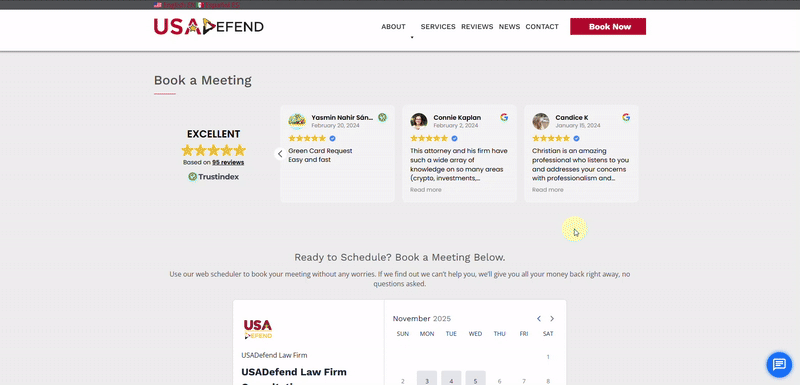Click the date February 2, 2024
This screenshot has height=385, width=800.
pos(456,125)
